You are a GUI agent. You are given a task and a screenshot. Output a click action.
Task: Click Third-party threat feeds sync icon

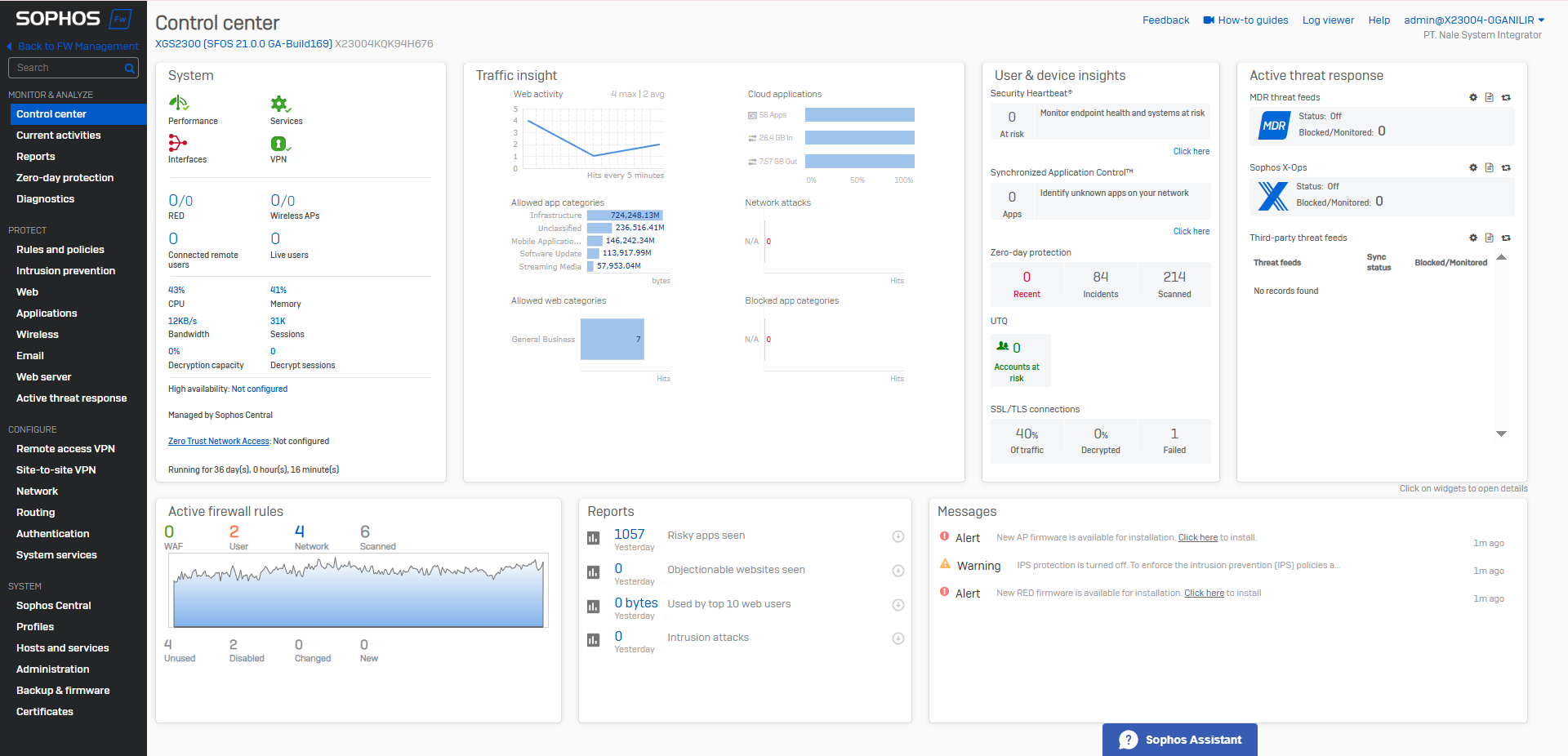pos(1506,238)
